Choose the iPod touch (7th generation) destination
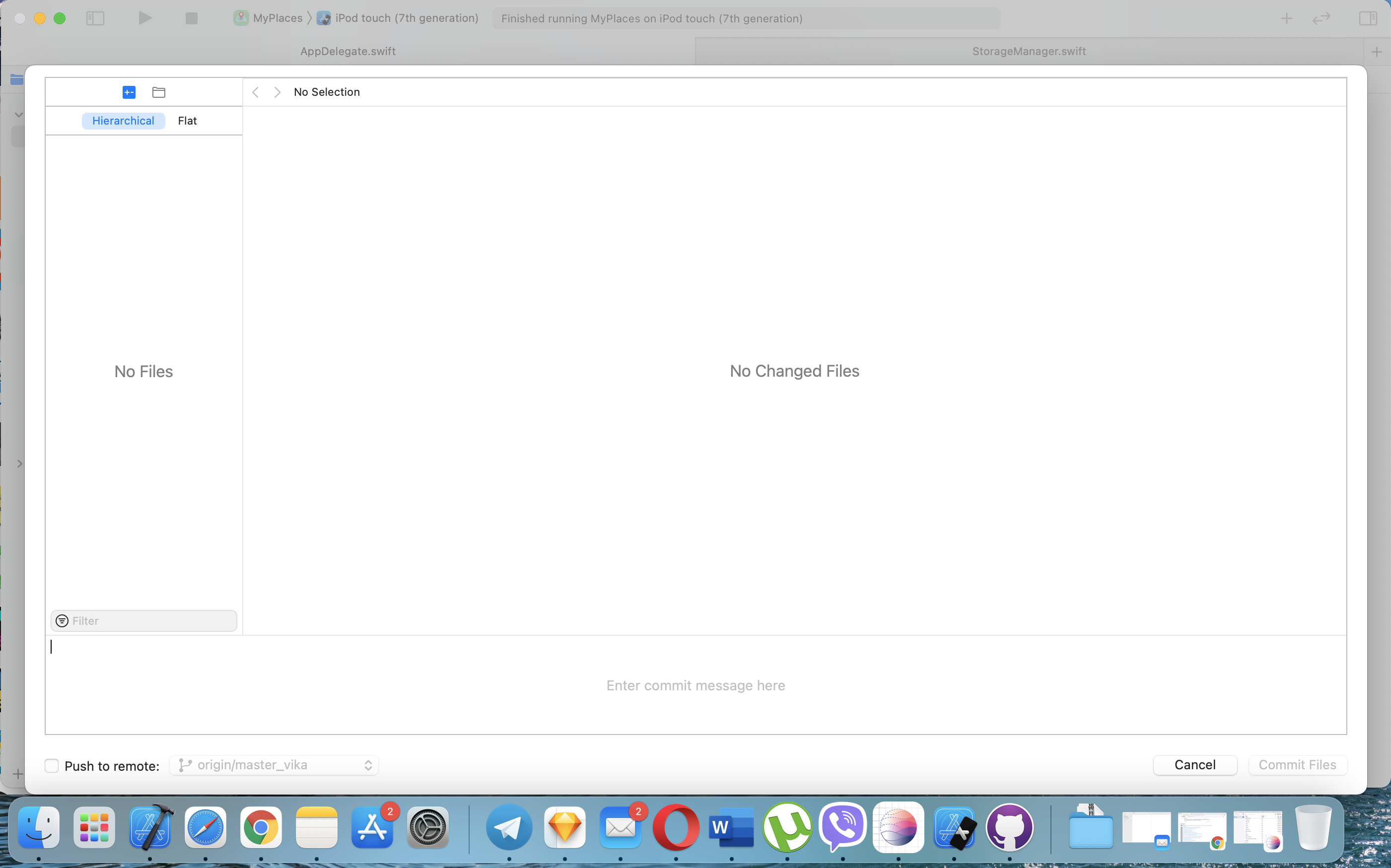The image size is (1391, 868). (x=398, y=18)
